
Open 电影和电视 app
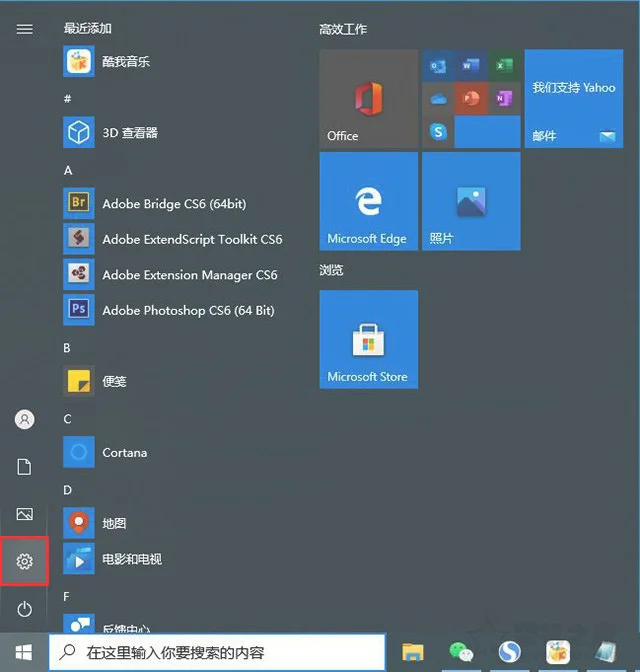click(113, 559)
